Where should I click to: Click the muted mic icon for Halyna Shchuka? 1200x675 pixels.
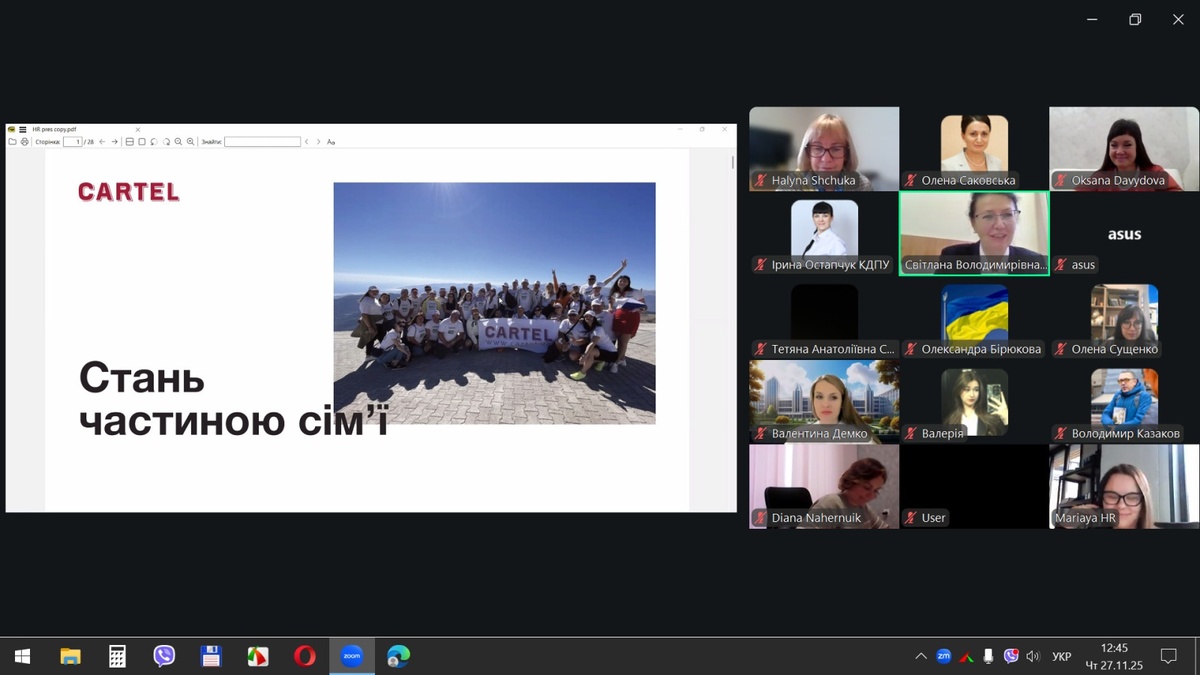761,181
